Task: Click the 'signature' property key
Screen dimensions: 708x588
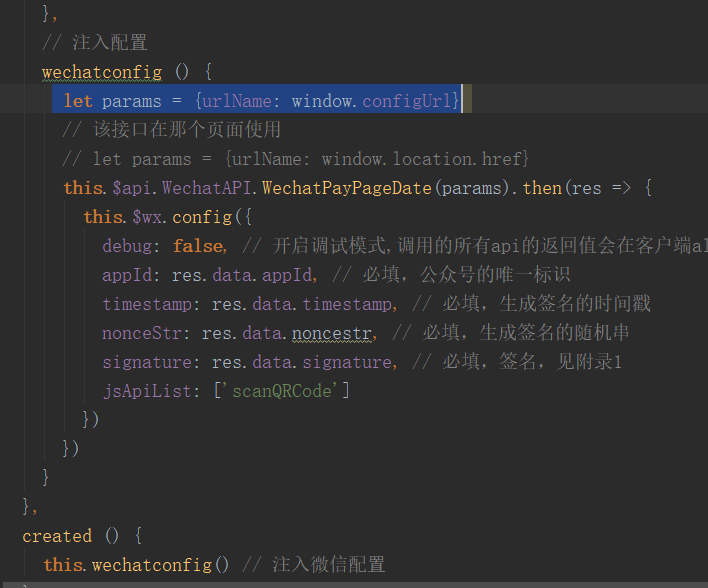Action: (x=147, y=362)
